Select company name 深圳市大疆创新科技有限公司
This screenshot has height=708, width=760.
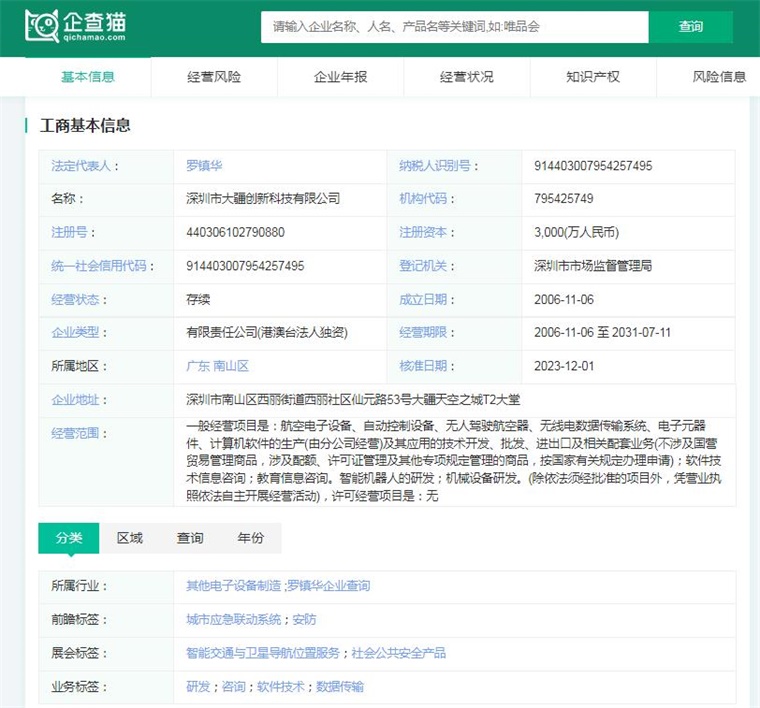263,199
